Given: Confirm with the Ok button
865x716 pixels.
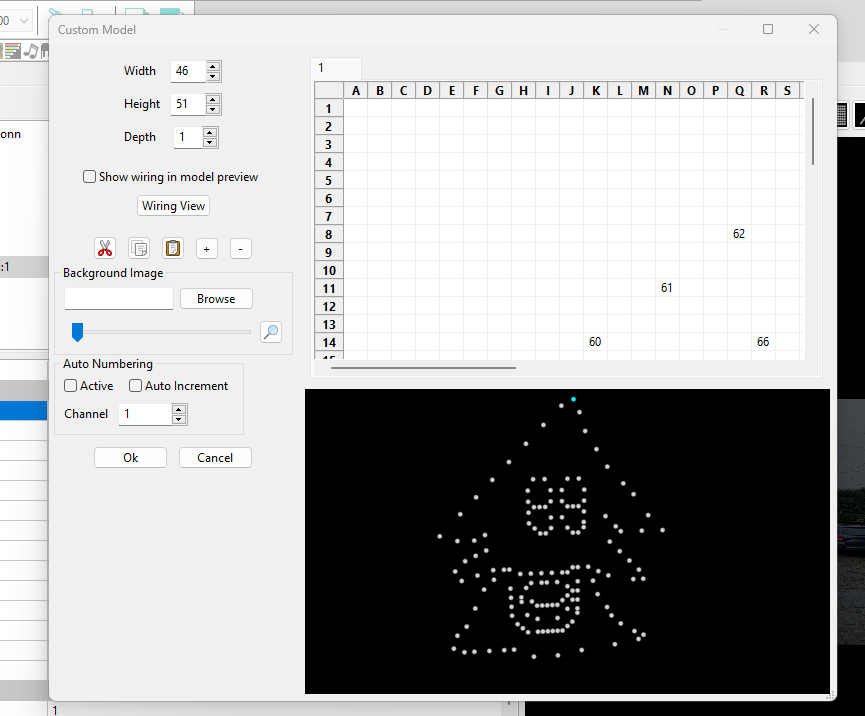Looking at the screenshot, I should [x=130, y=458].
